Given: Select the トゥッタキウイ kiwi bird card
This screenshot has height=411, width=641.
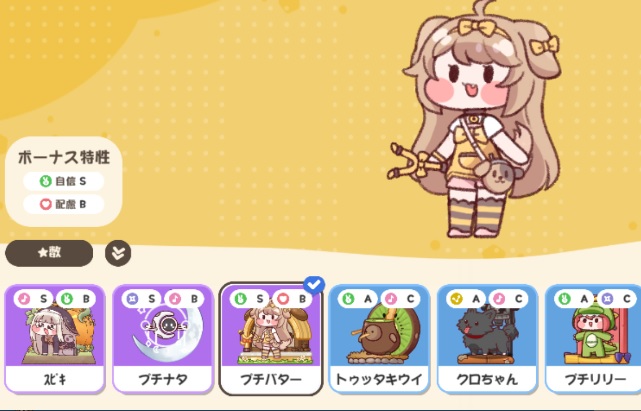Looking at the screenshot, I should click(x=379, y=339).
